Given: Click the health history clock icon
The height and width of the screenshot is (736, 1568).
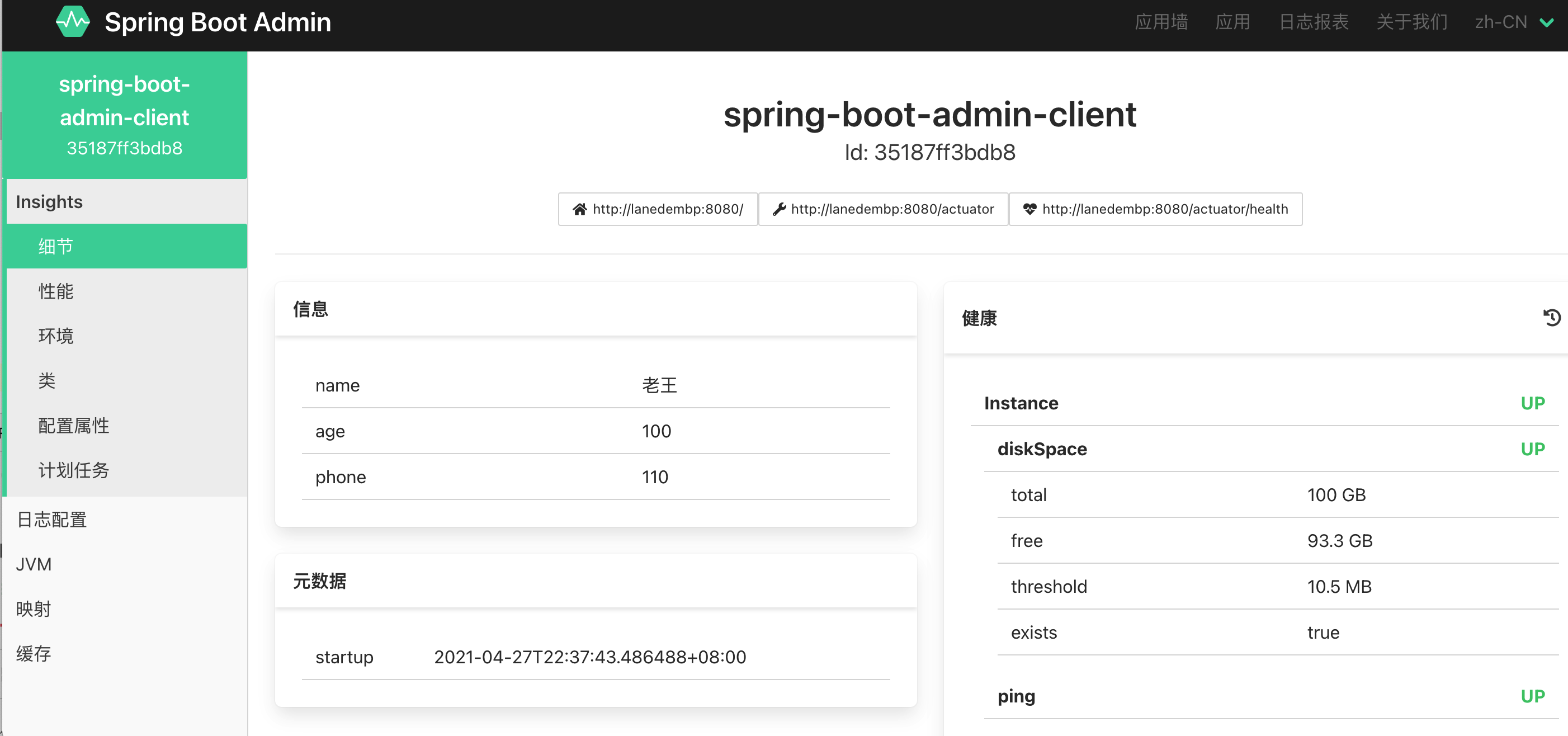Looking at the screenshot, I should (x=1552, y=318).
